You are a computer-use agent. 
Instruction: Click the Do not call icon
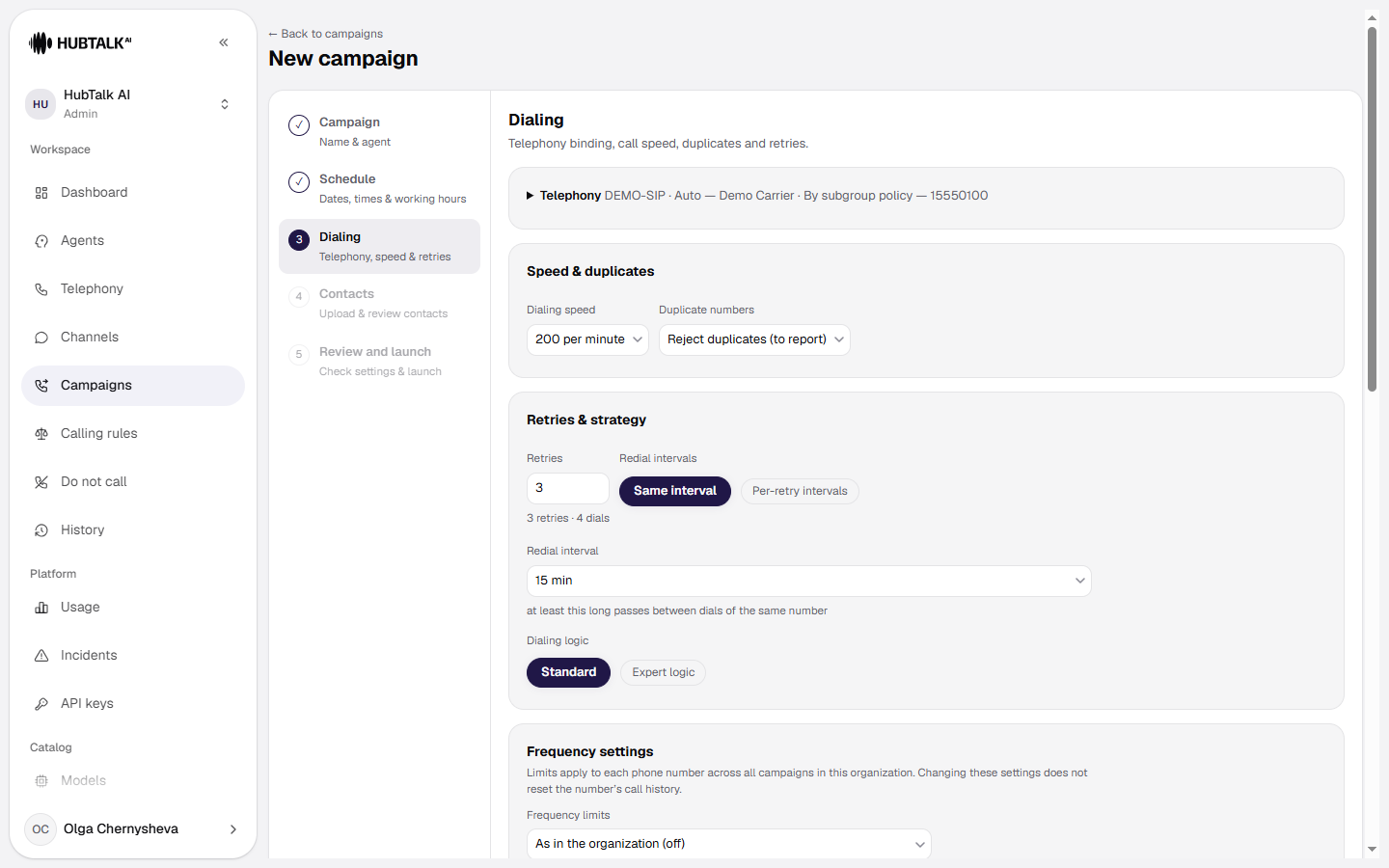click(x=41, y=482)
